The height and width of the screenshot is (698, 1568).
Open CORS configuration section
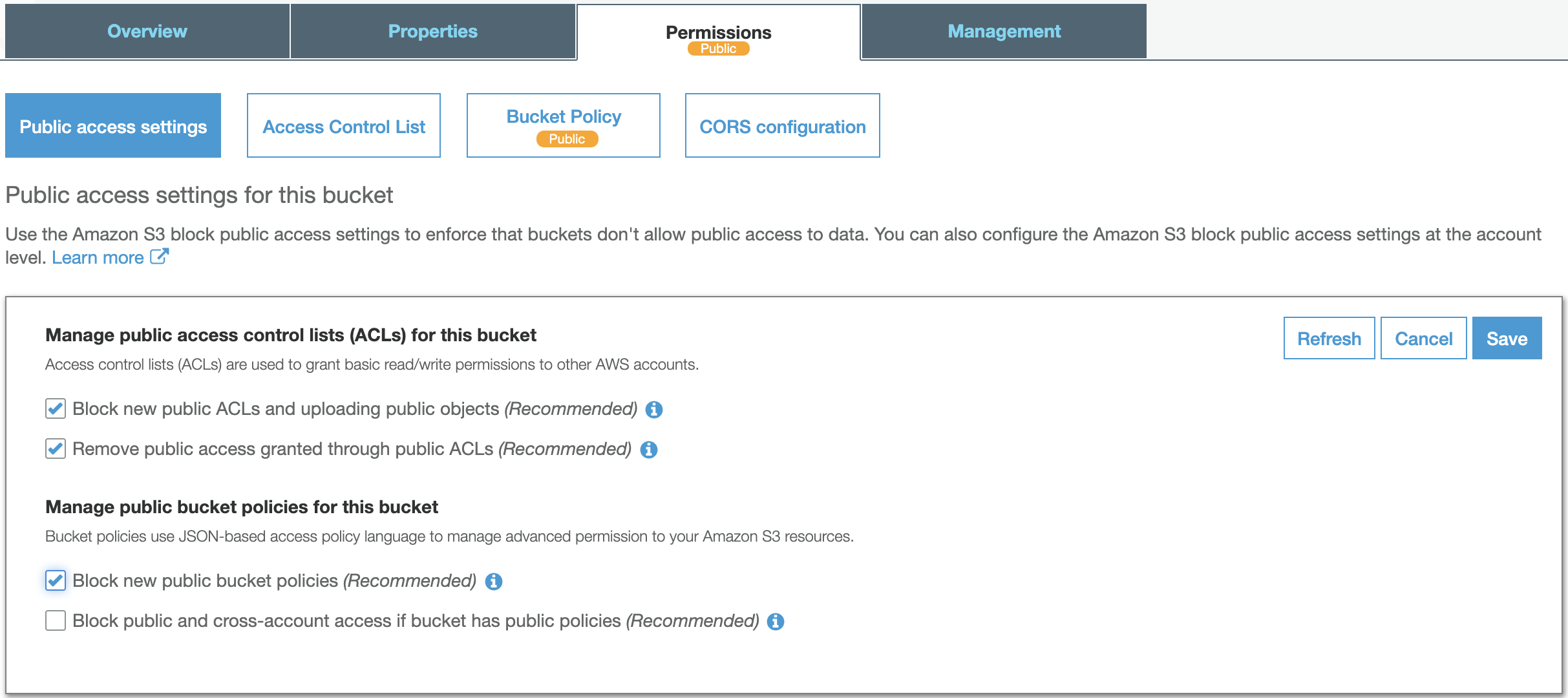(x=783, y=125)
